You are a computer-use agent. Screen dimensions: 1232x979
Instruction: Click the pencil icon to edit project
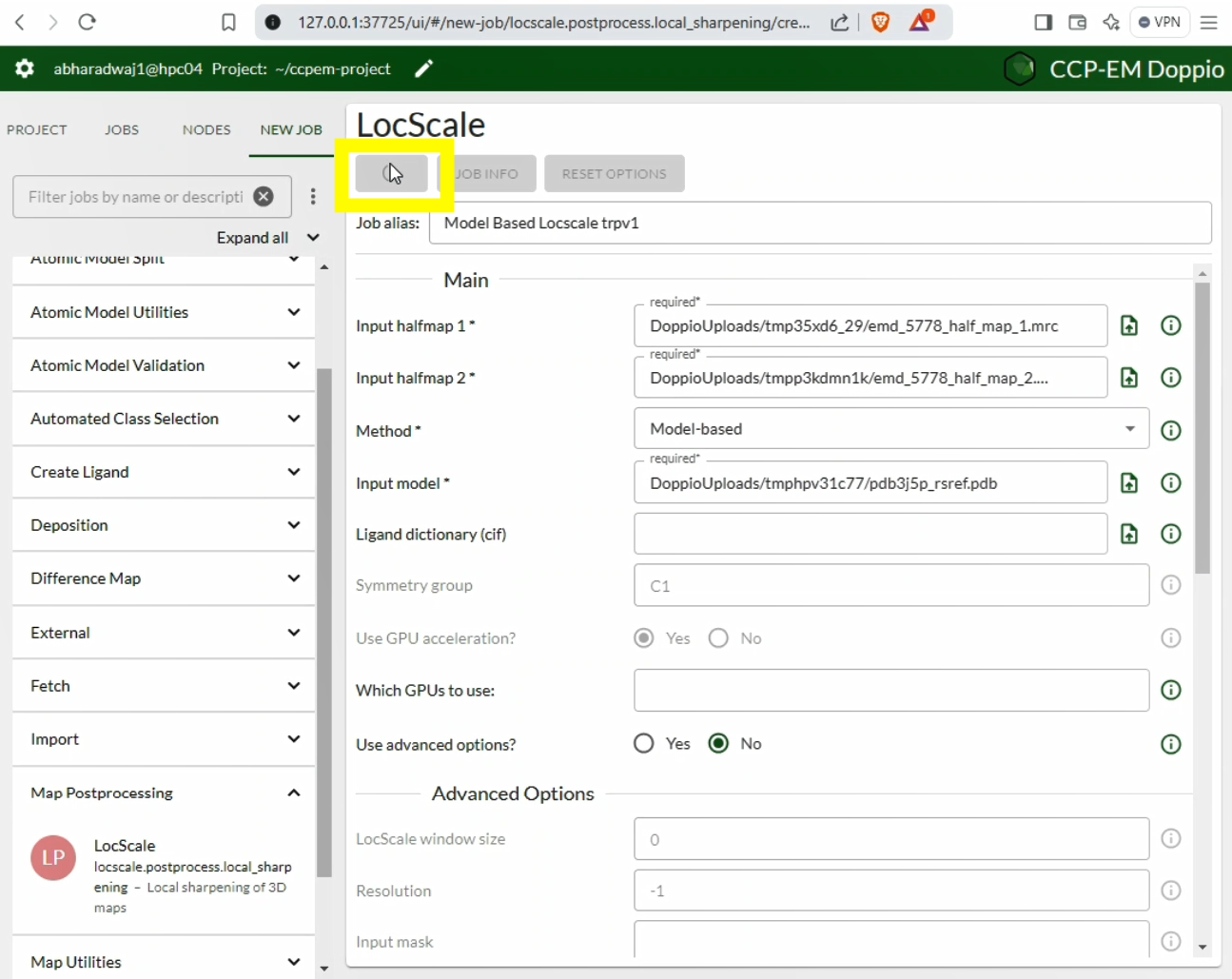[423, 69]
